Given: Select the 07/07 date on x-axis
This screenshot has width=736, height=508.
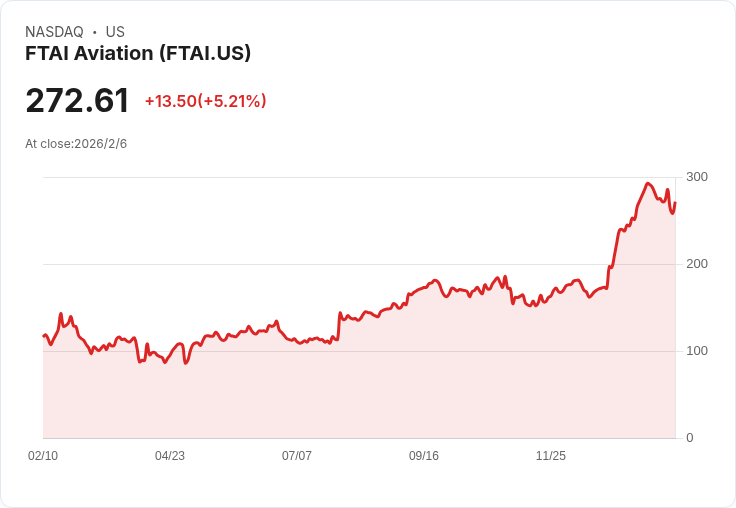Looking at the screenshot, I should [297, 456].
